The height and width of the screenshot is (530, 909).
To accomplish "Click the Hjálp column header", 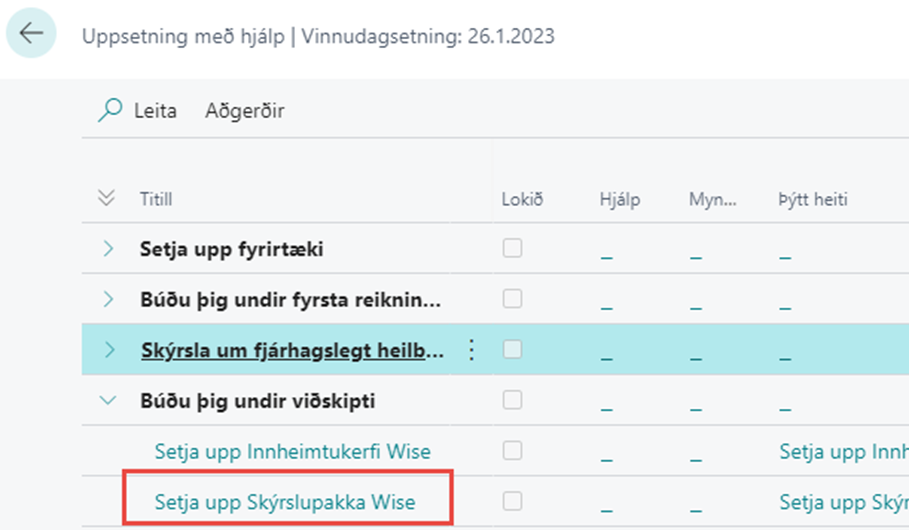I will tap(618, 199).
